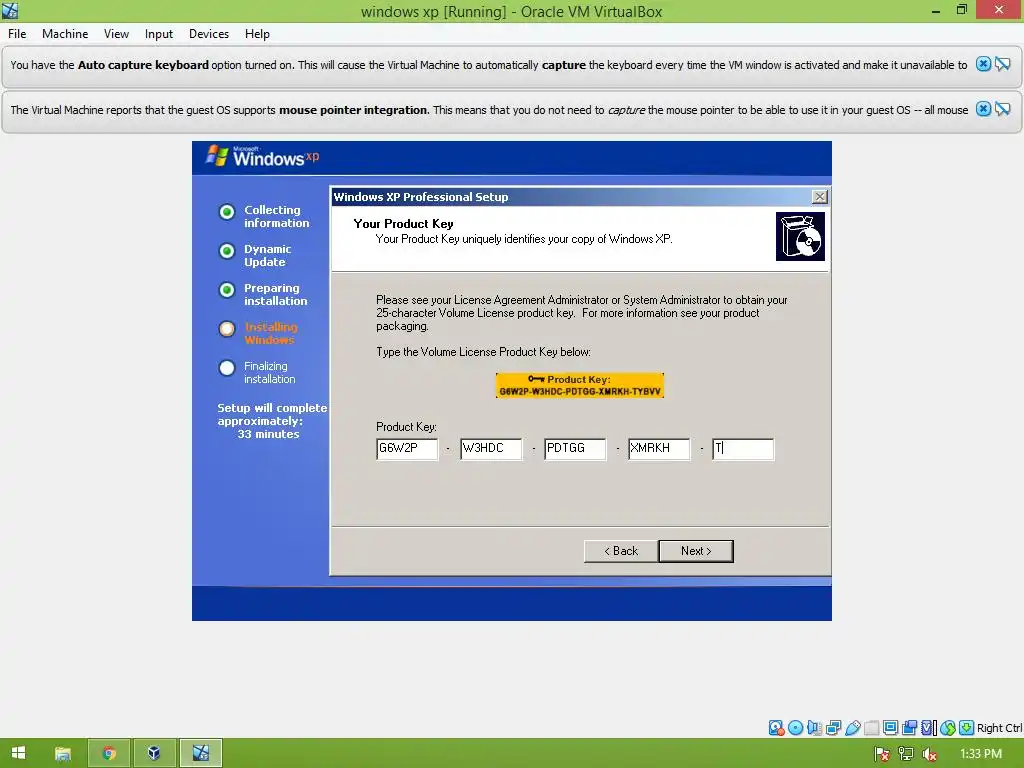Viewport: 1024px width, 768px height.
Task: Click the VirtualBox window title icon
Action: pyautogui.click(x=10, y=10)
